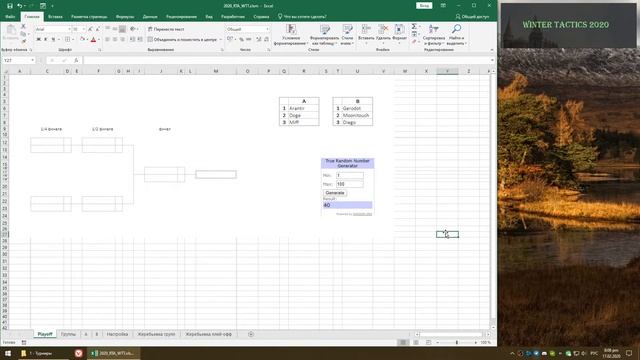This screenshot has height=360, width=640.
Task: Toggle underline formatting
Action: pyautogui.click(x=53, y=40)
